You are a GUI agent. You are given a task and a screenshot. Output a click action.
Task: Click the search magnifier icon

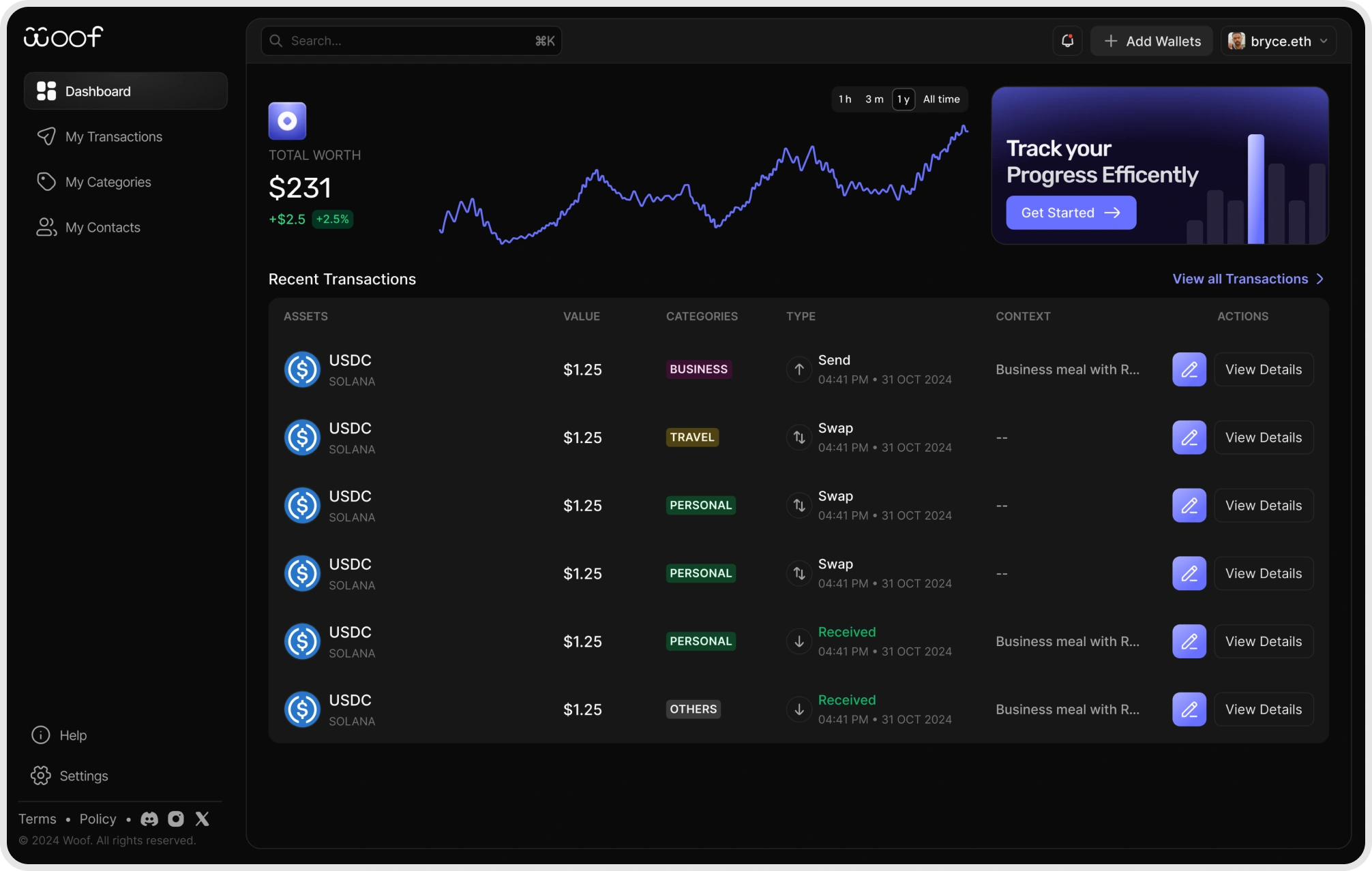tap(275, 41)
